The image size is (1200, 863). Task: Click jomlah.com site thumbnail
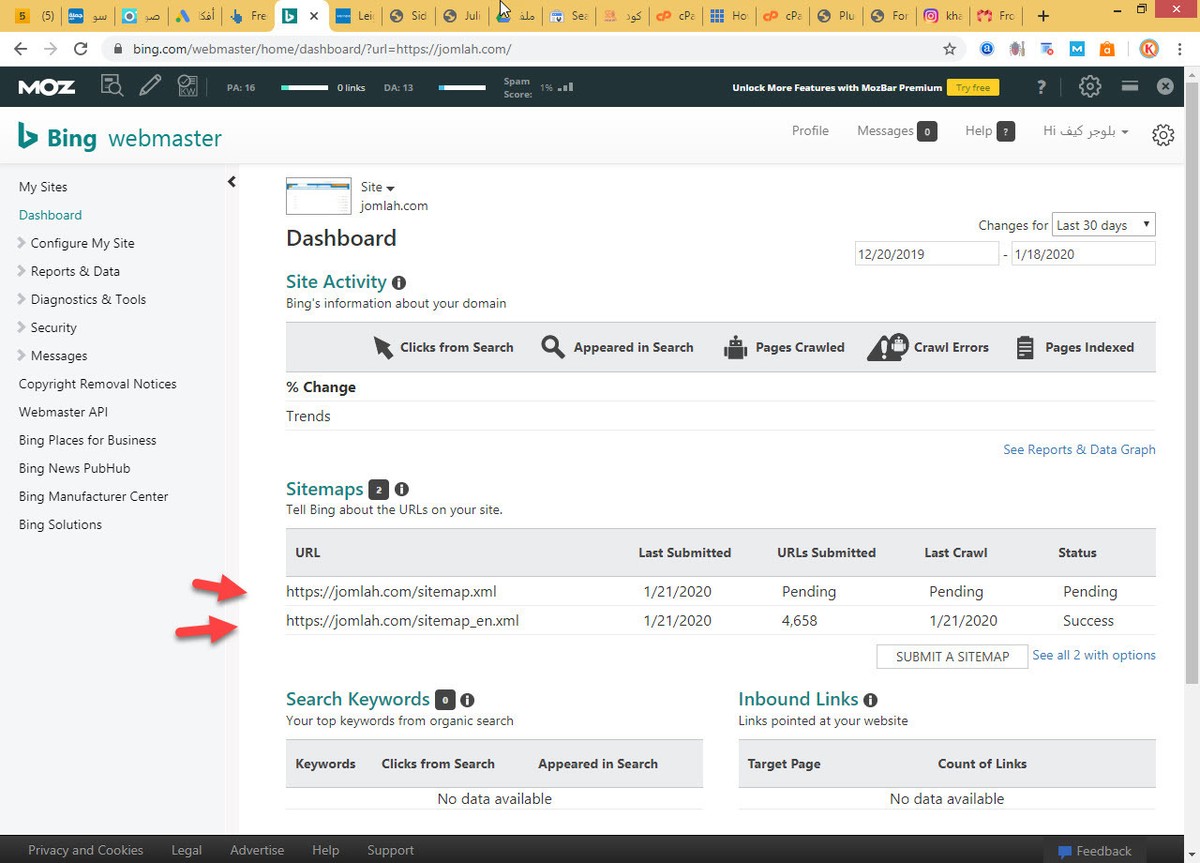coord(319,196)
